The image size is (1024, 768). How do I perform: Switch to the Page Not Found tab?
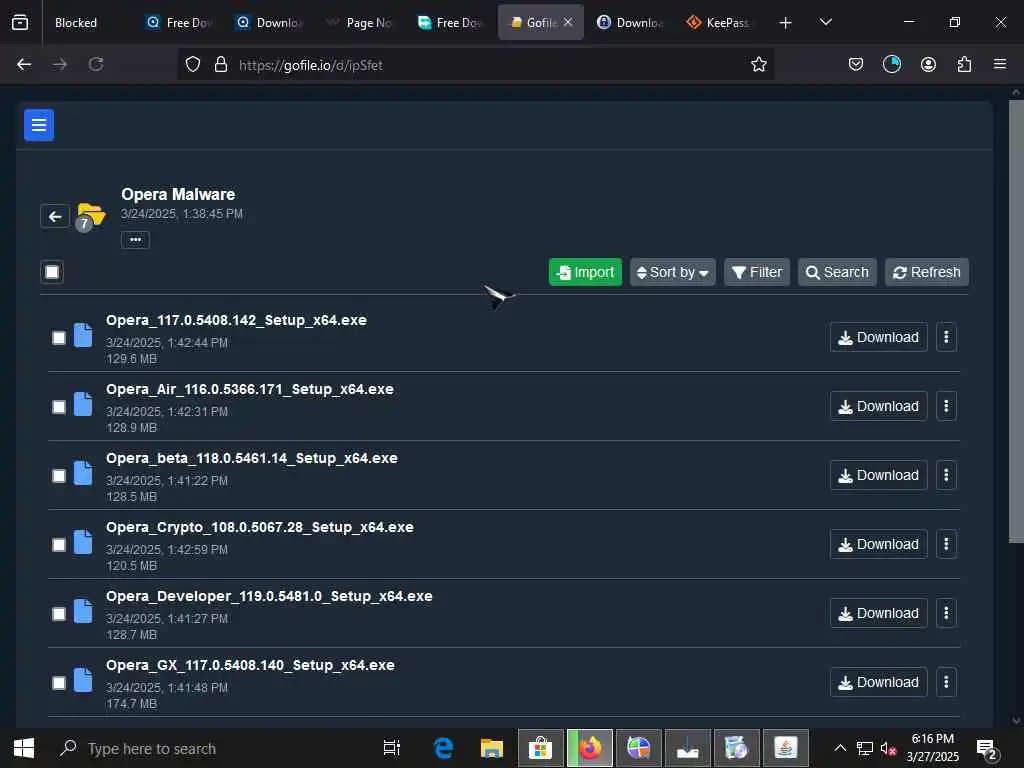pos(361,23)
